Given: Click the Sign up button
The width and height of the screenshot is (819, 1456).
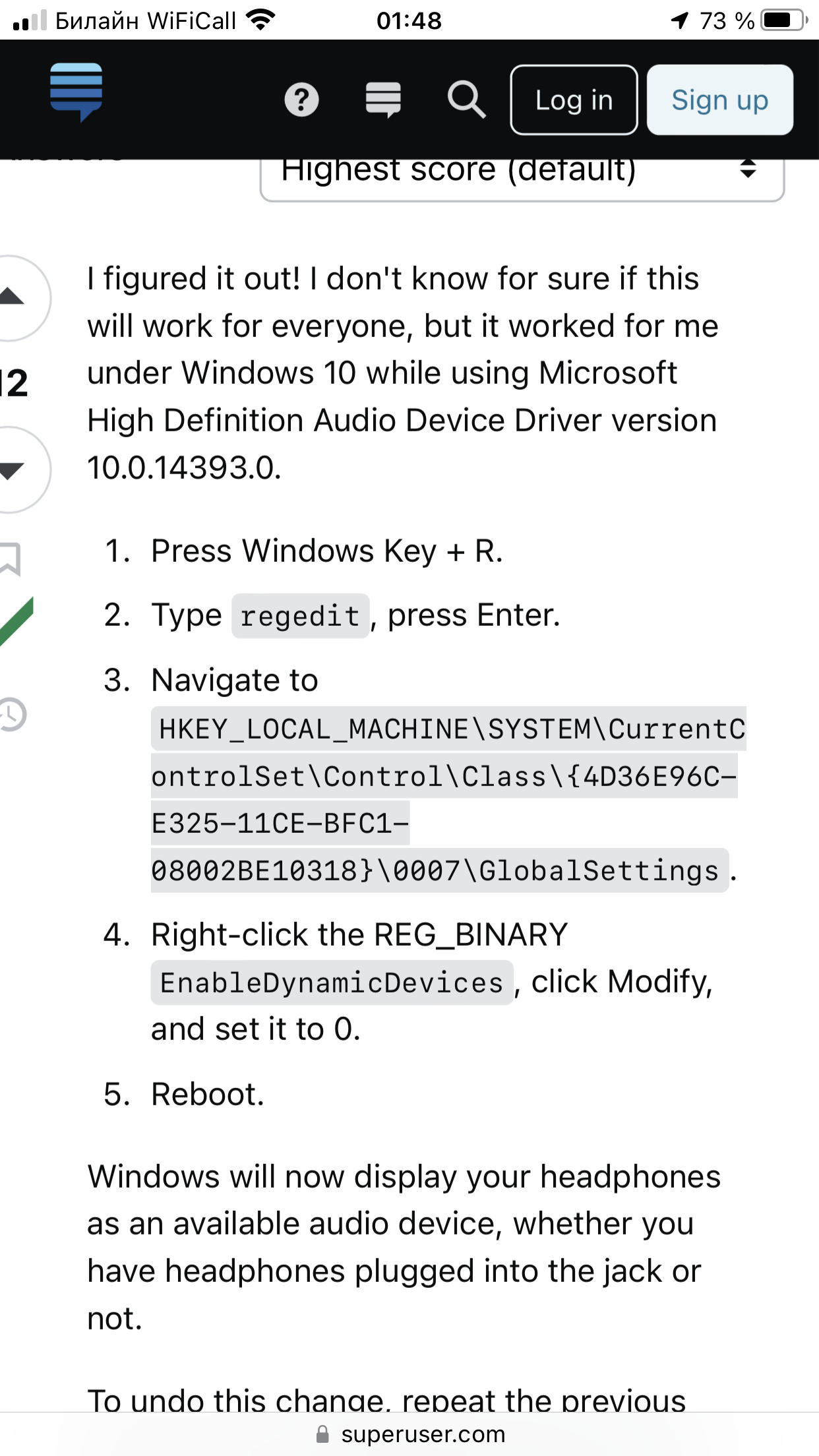Looking at the screenshot, I should pyautogui.click(x=720, y=100).
